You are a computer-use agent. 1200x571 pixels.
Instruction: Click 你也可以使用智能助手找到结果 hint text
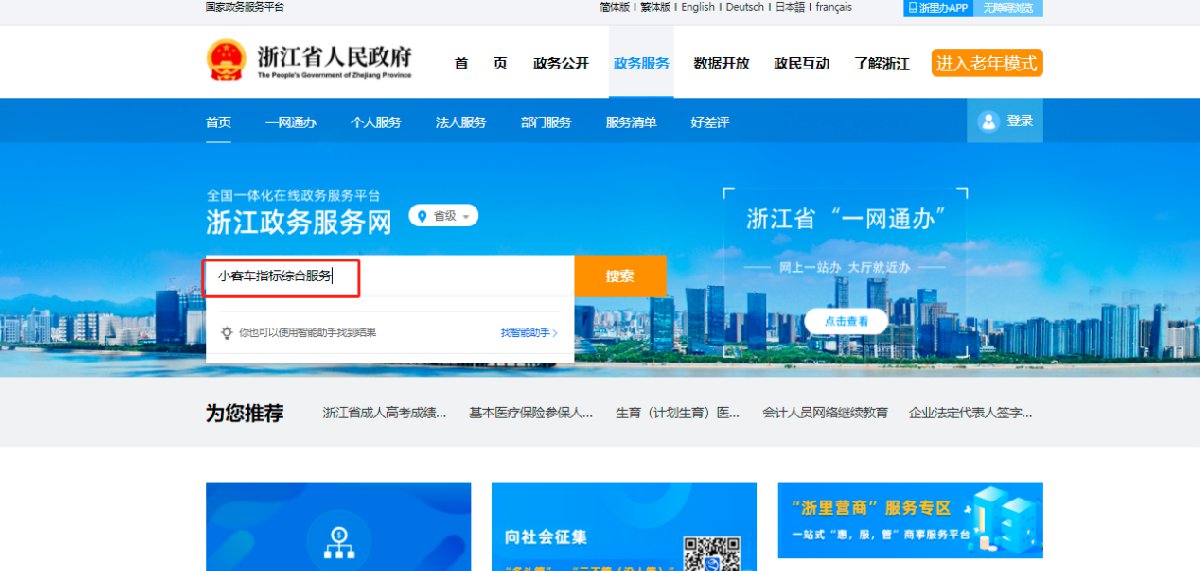[x=308, y=332]
